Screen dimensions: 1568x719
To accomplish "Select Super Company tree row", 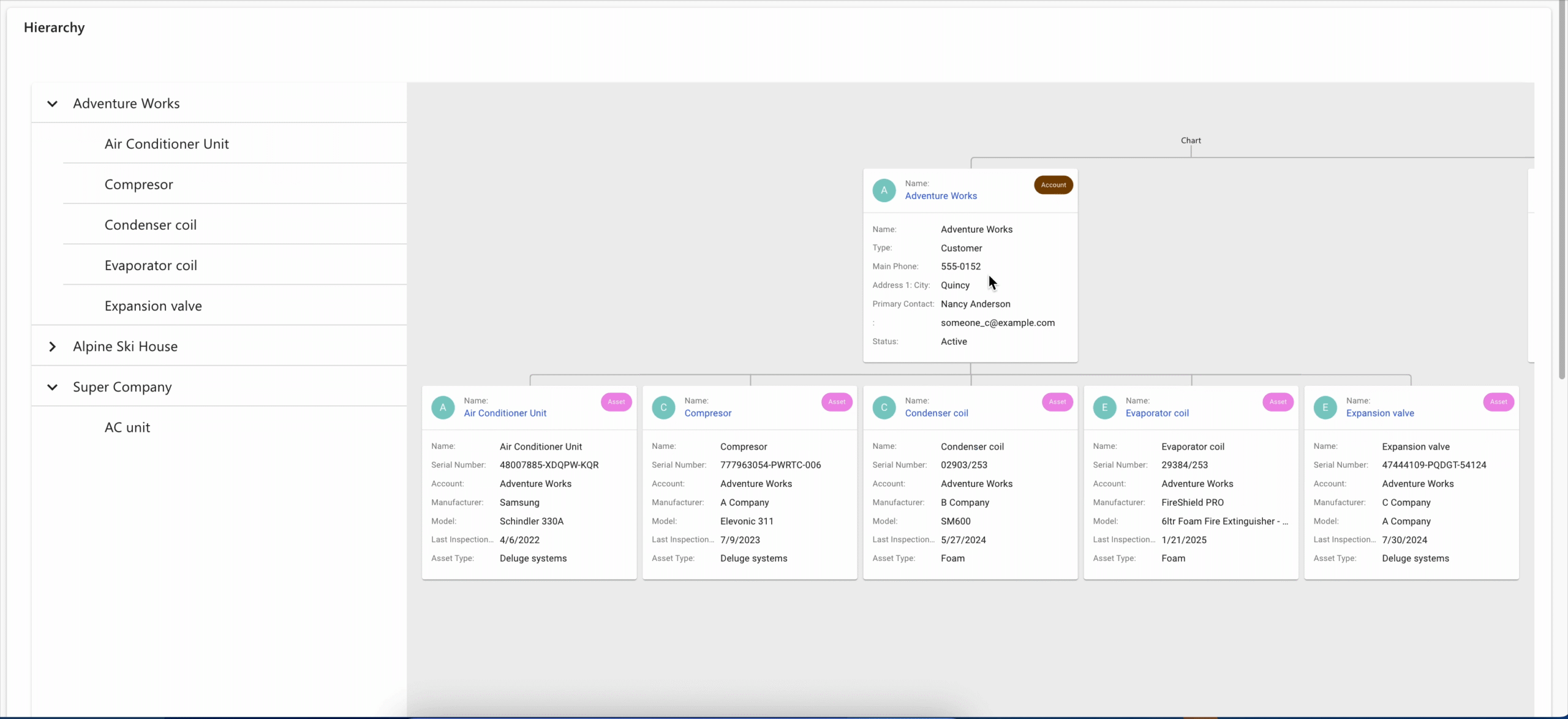I will [219, 386].
